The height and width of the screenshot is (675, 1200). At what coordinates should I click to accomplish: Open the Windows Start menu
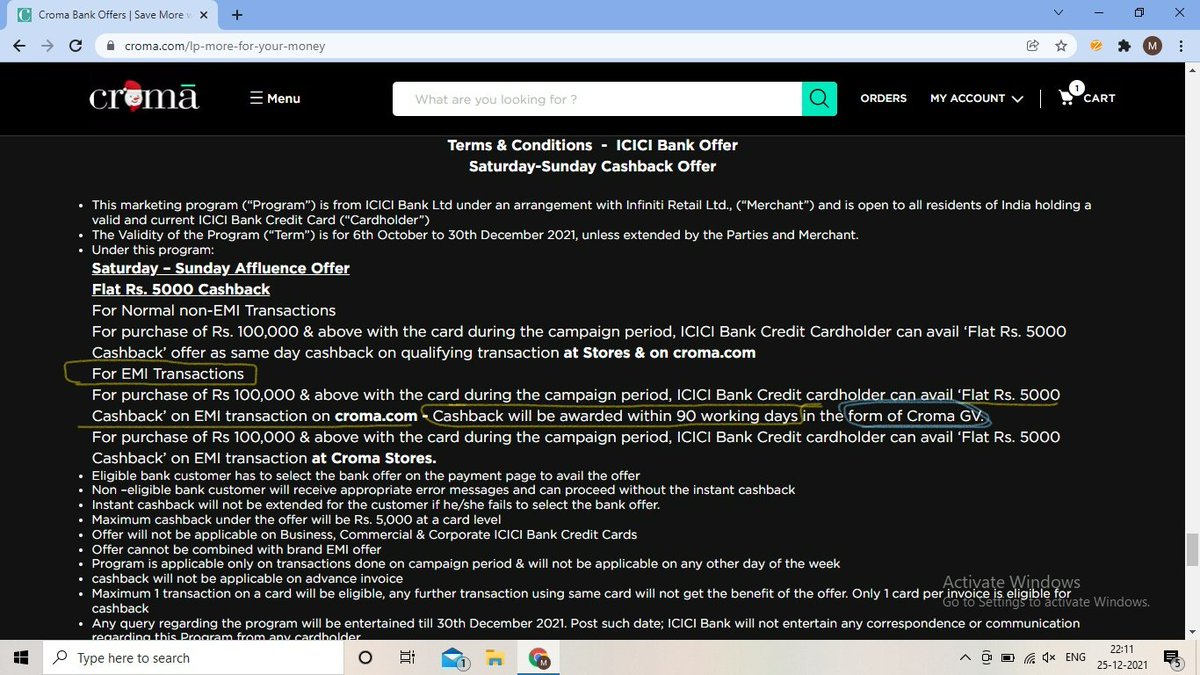(20, 657)
